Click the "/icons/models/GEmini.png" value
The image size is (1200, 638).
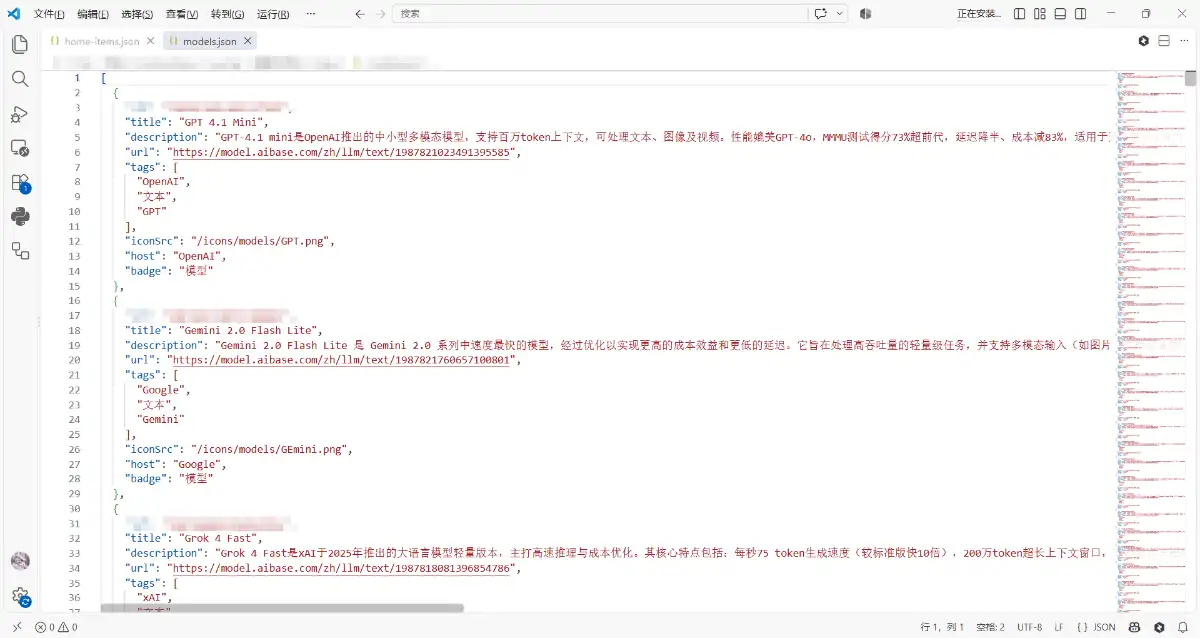pyautogui.click(x=270, y=449)
